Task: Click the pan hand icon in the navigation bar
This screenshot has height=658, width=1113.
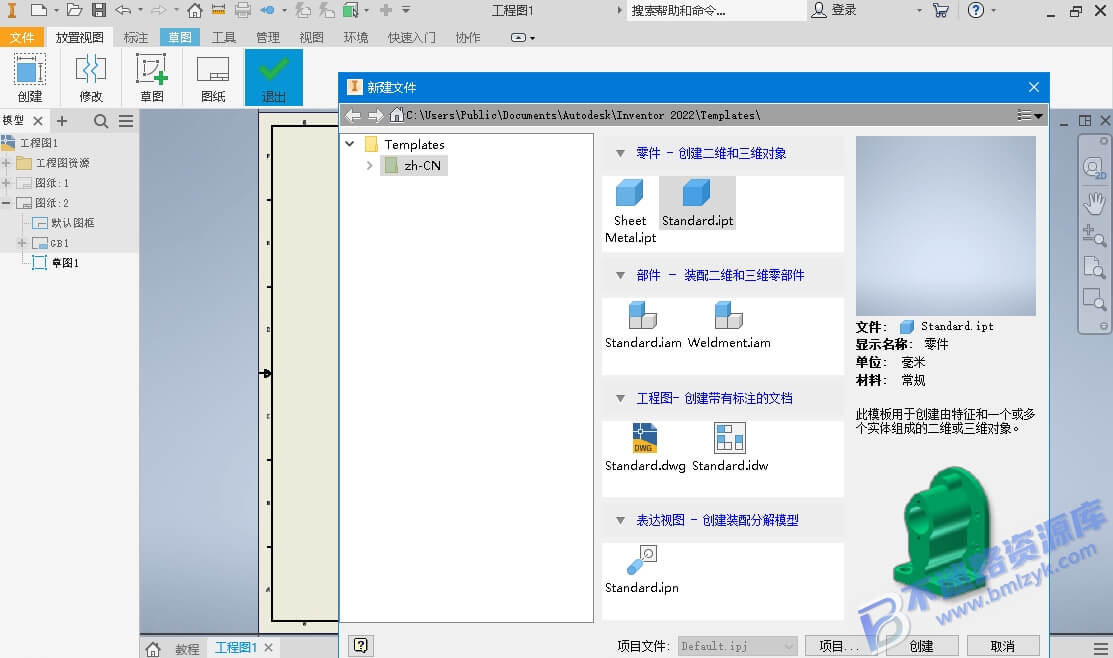Action: [1094, 203]
